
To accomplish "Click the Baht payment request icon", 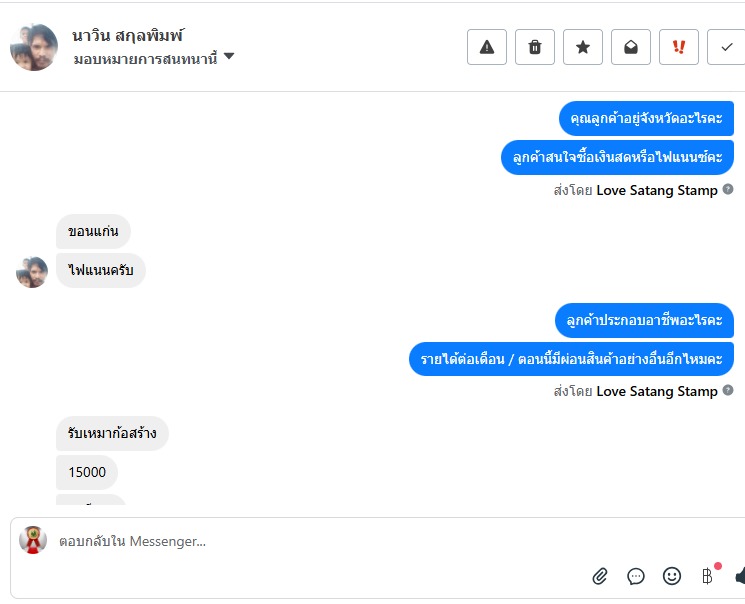I will point(708,575).
